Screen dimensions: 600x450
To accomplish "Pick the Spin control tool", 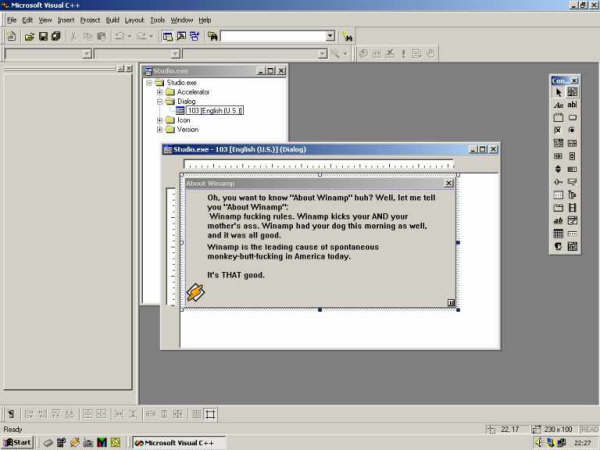I will [558, 169].
